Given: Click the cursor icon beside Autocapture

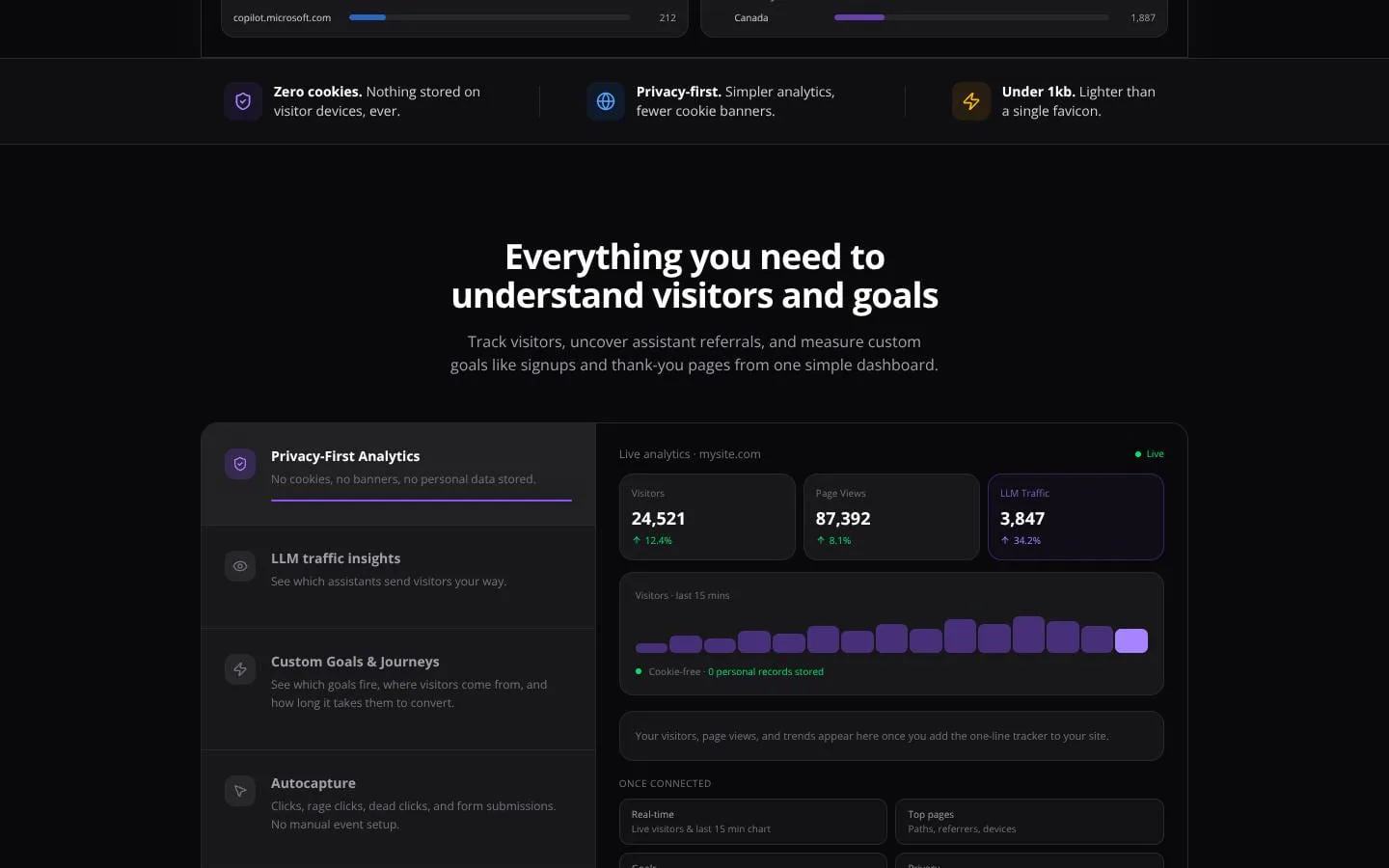Looking at the screenshot, I should point(240,791).
